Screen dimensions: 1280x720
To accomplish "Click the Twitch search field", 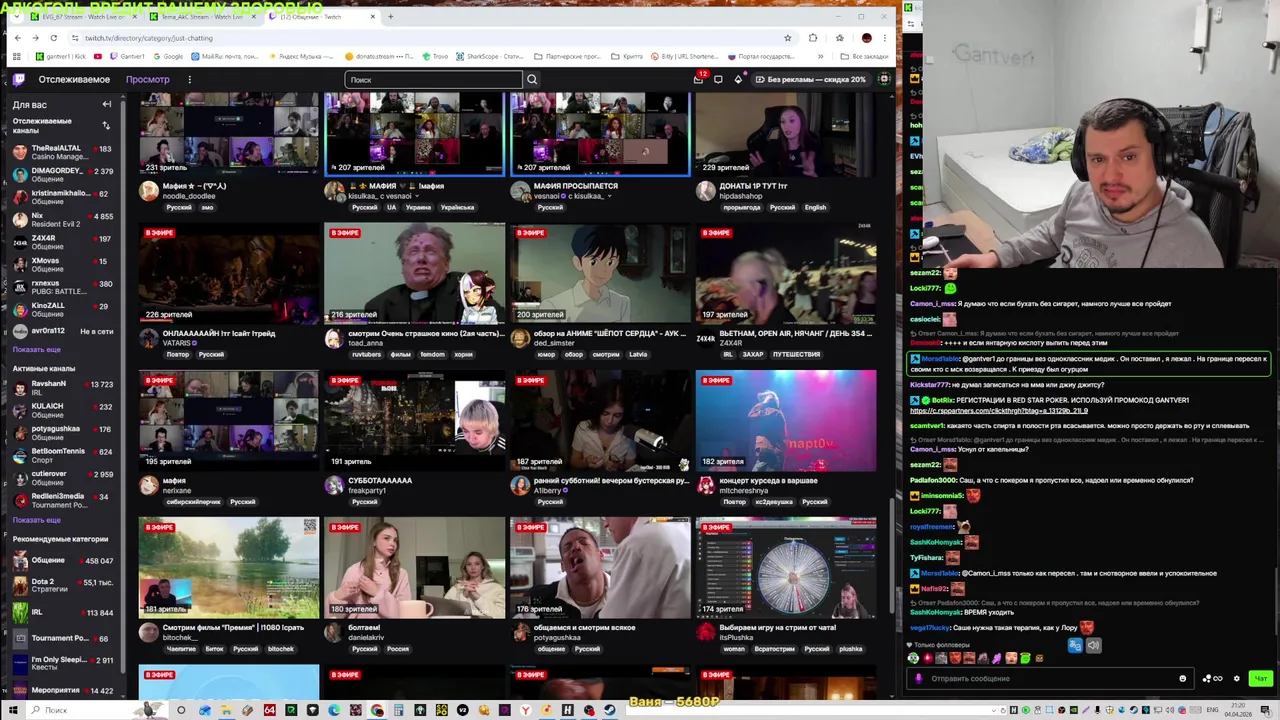I will click(434, 79).
